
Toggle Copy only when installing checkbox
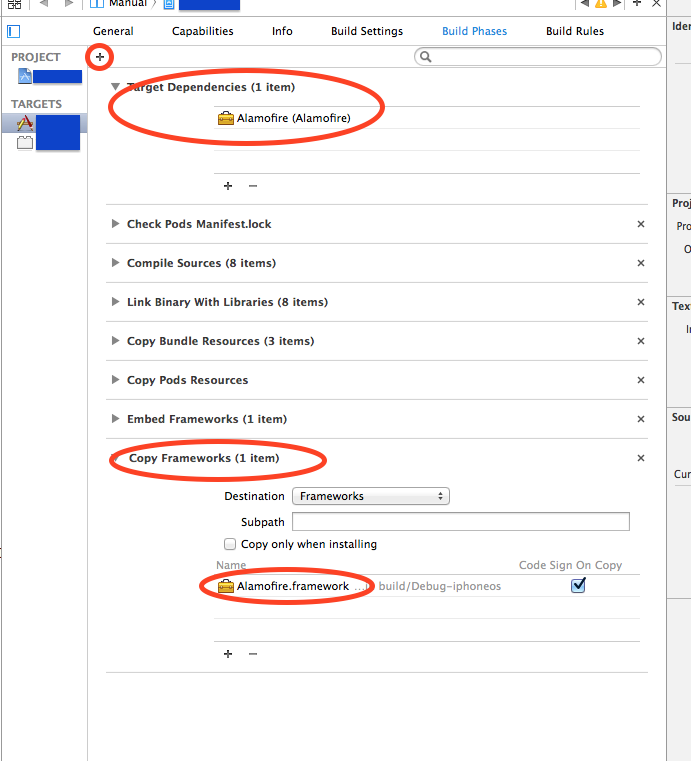[x=230, y=544]
